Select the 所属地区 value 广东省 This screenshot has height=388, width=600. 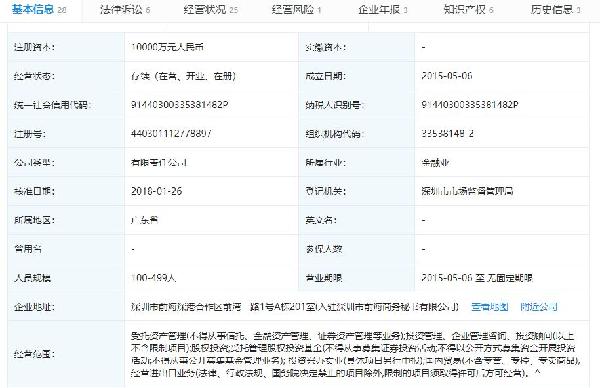coord(144,220)
